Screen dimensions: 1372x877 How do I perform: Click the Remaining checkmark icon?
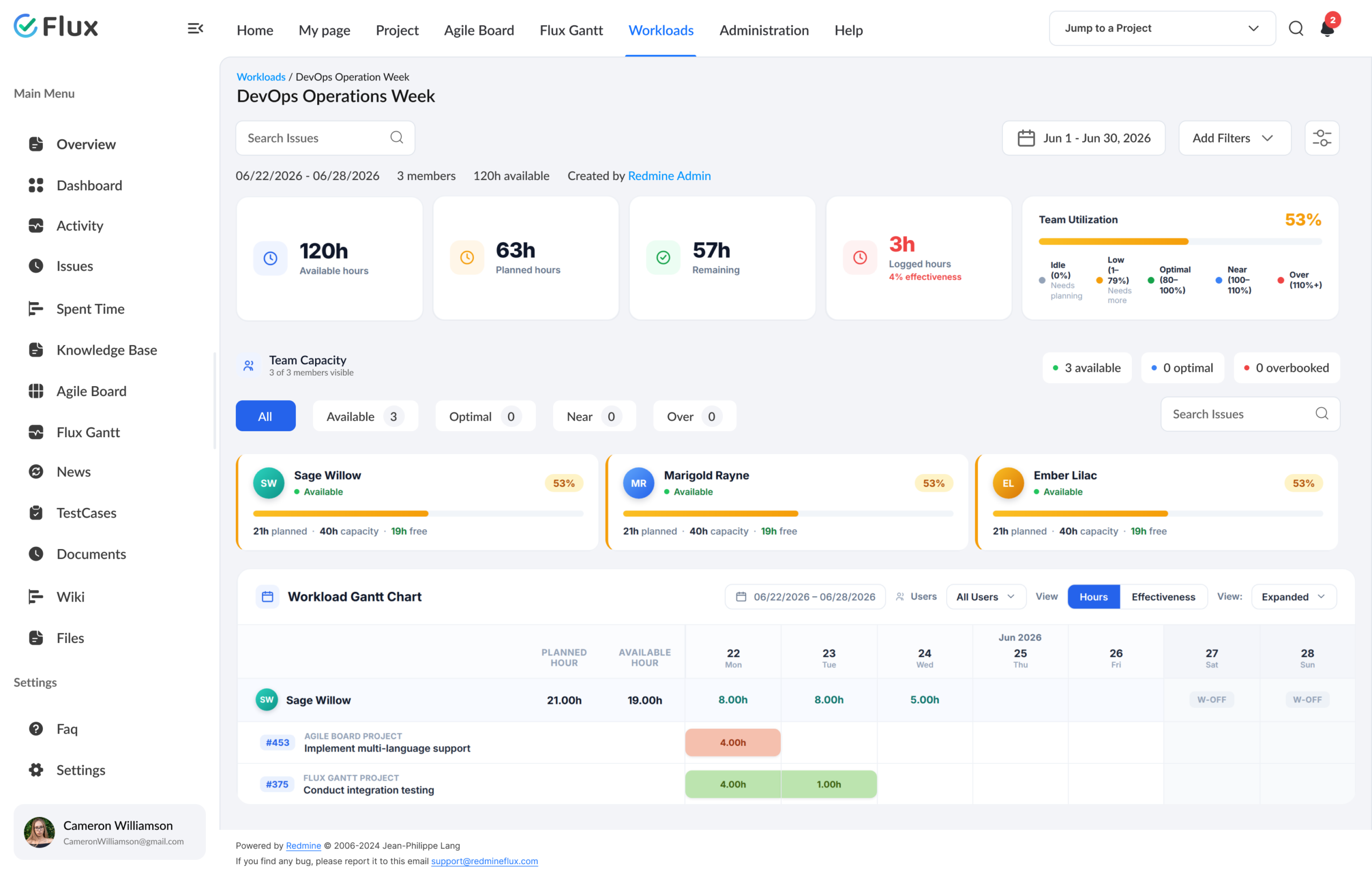[663, 257]
